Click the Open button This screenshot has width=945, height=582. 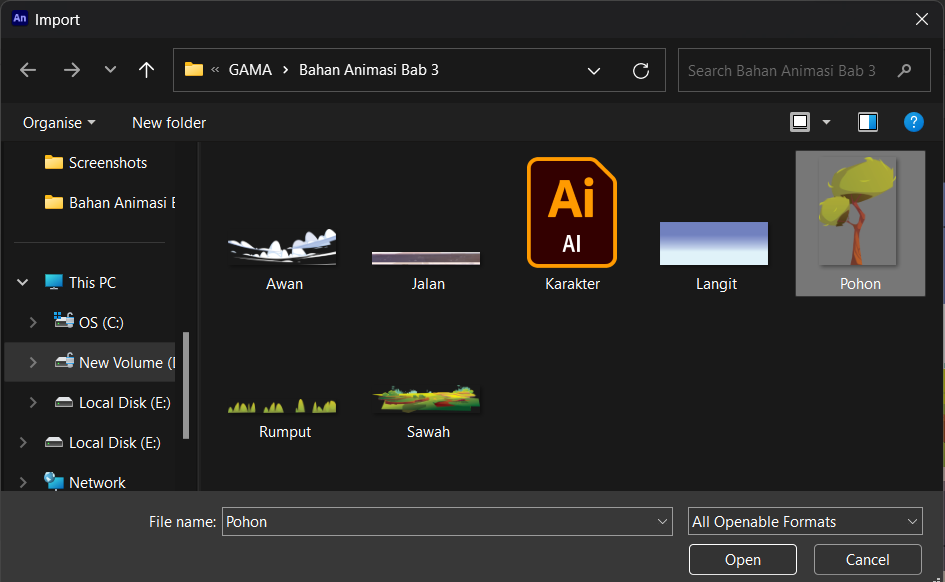742,560
